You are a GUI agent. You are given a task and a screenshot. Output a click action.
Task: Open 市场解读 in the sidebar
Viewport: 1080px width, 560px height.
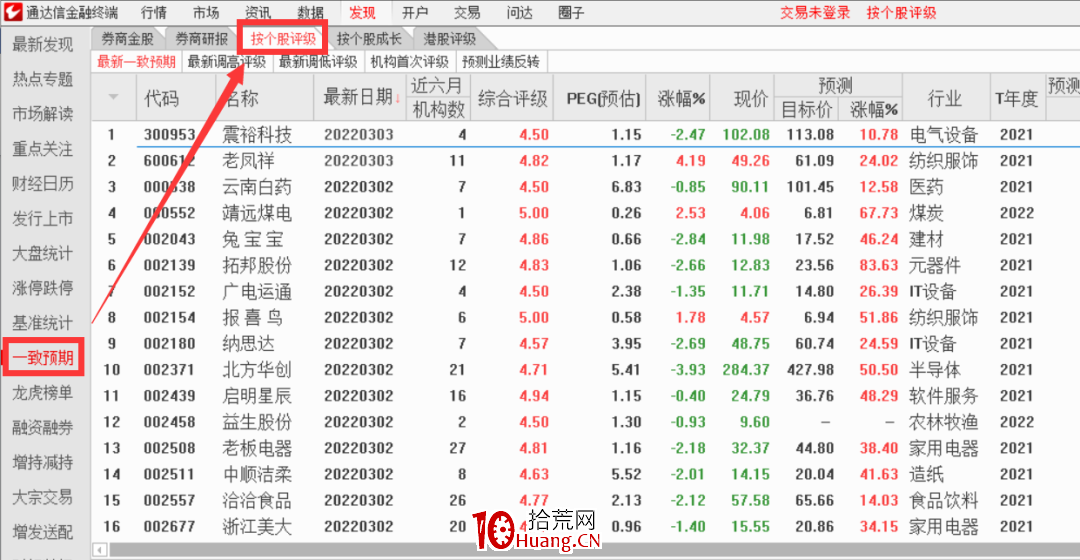(43, 114)
